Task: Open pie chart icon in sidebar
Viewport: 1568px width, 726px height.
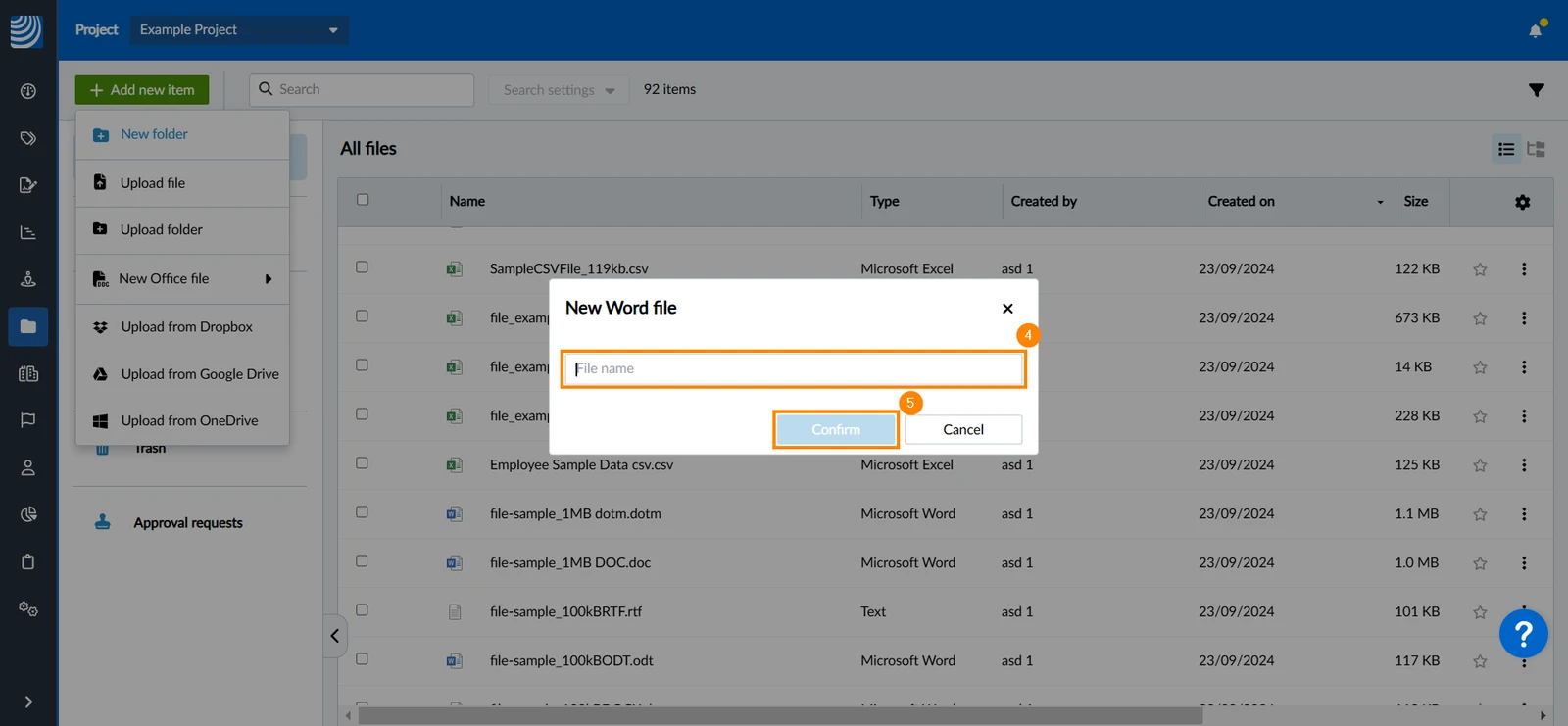Action: pyautogui.click(x=28, y=514)
